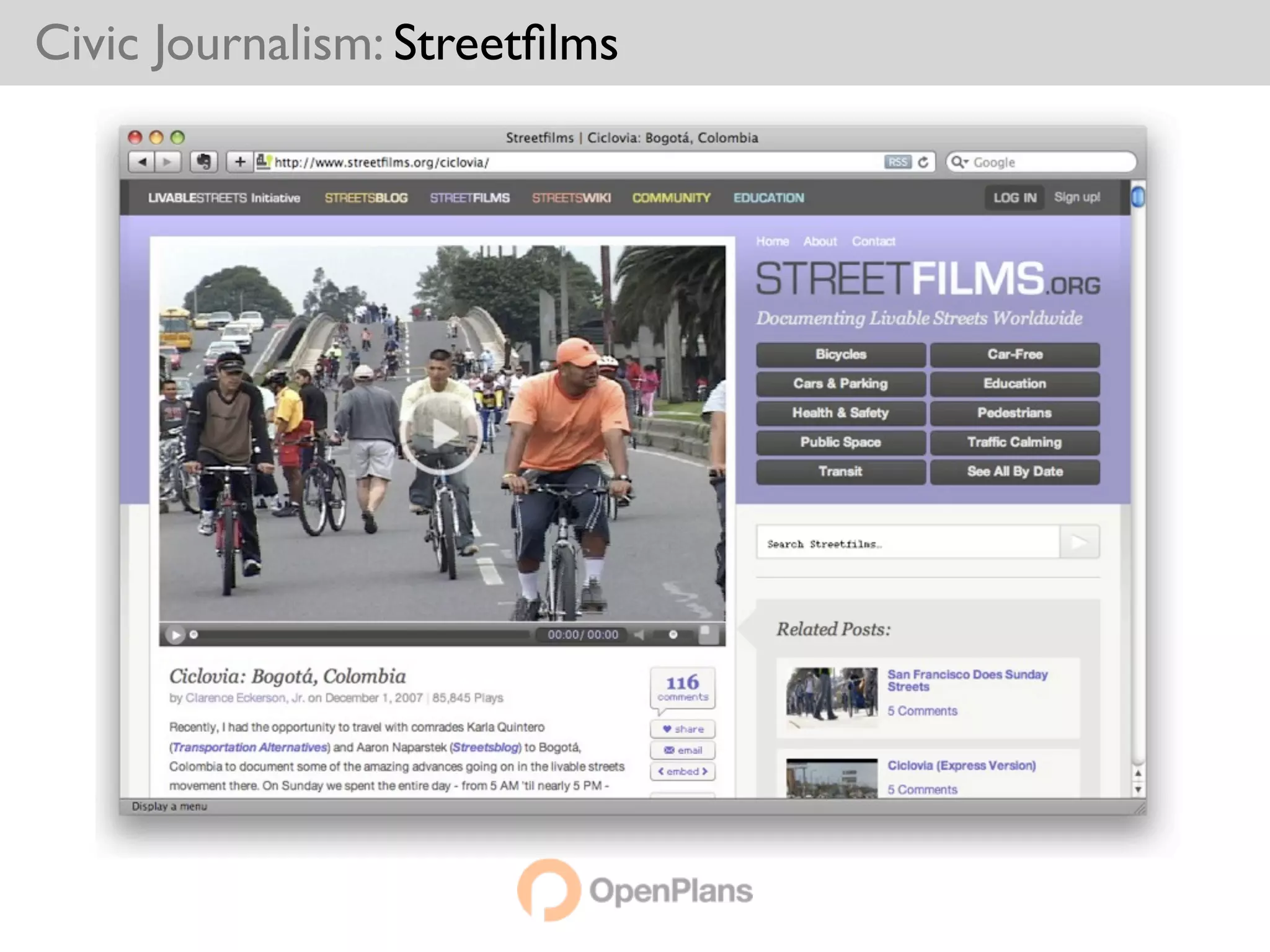
Task: Open the STREETSBLOG nav item
Action: click(366, 198)
